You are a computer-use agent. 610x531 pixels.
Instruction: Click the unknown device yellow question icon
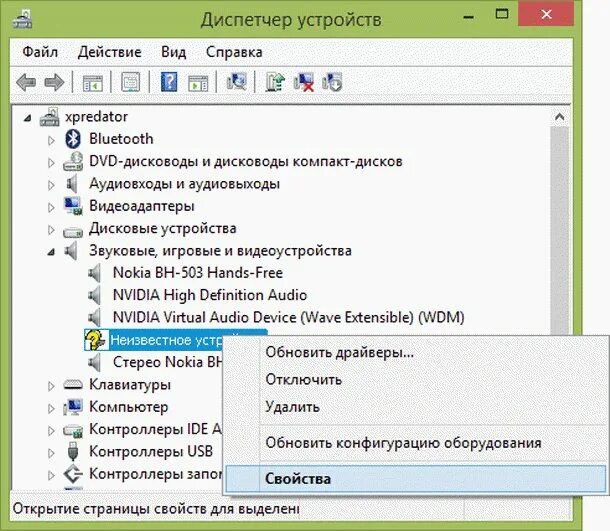(x=95, y=340)
